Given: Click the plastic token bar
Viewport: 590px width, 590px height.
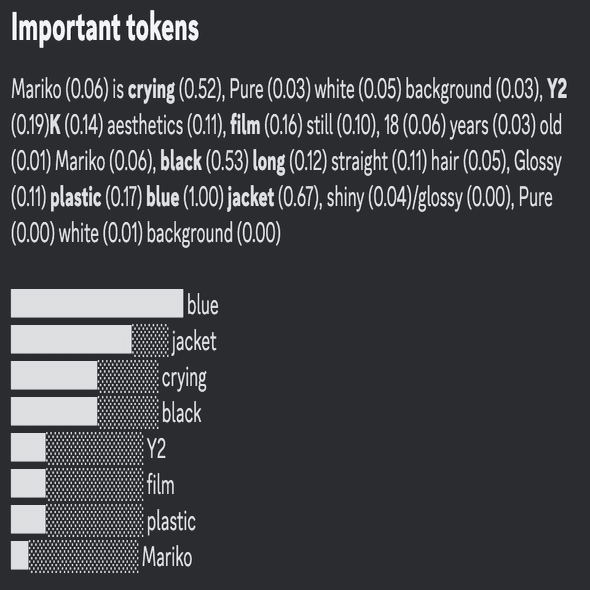Looking at the screenshot, I should pos(78,520).
